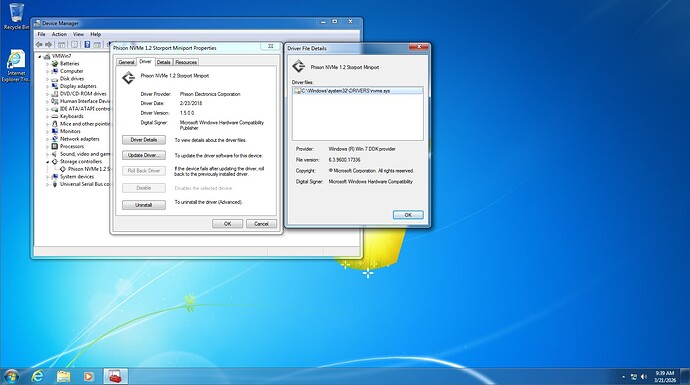Expand the Batteries node
The height and width of the screenshot is (385, 690).
click(48, 64)
